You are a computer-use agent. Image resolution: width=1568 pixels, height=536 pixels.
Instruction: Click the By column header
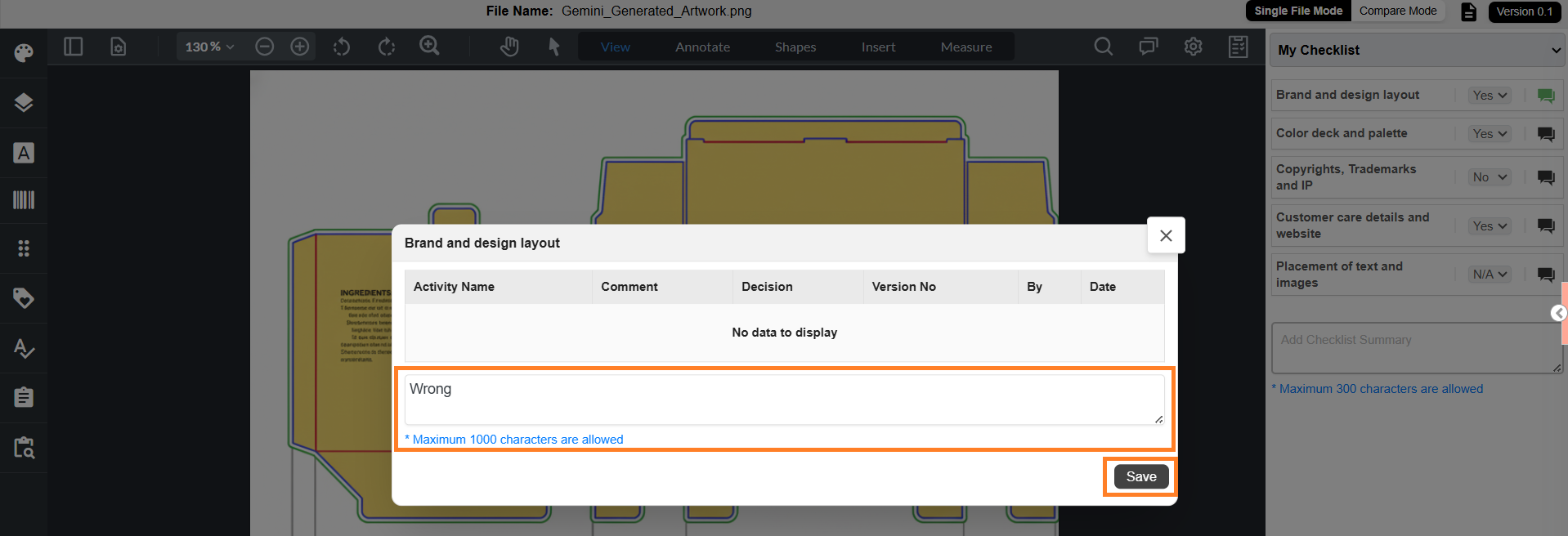click(1050, 287)
